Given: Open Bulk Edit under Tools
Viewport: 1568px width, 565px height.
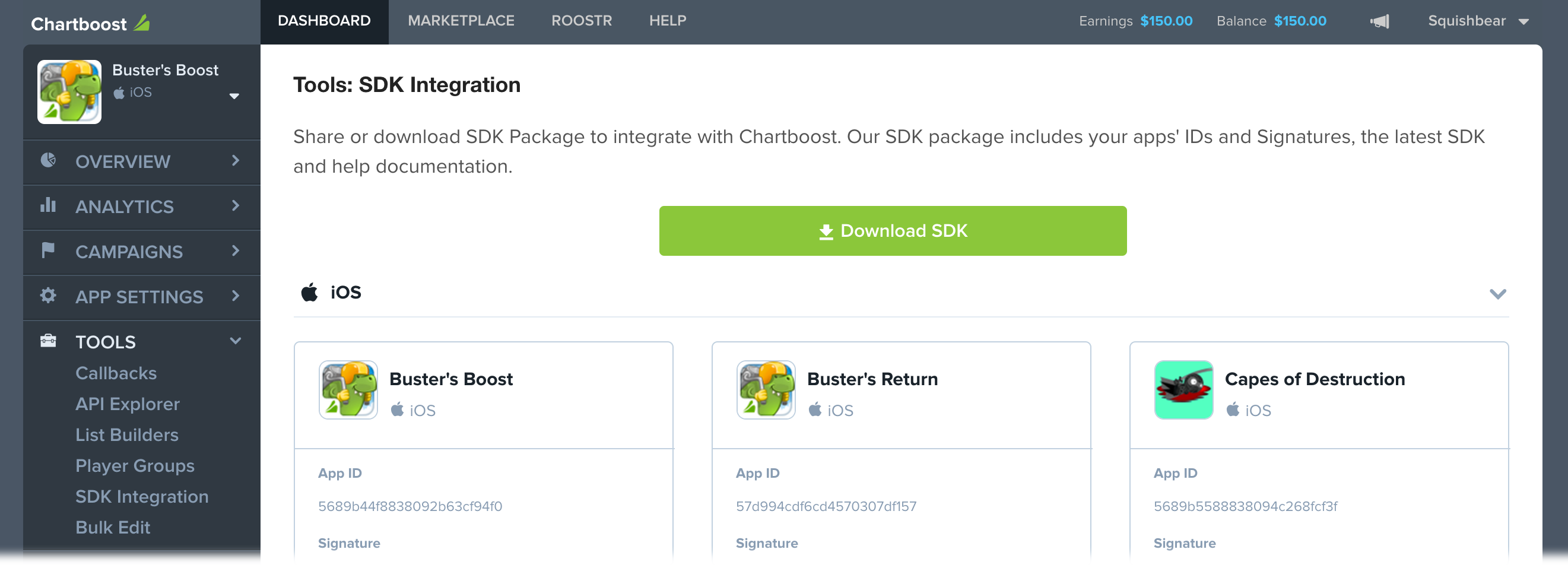Looking at the screenshot, I should [113, 527].
